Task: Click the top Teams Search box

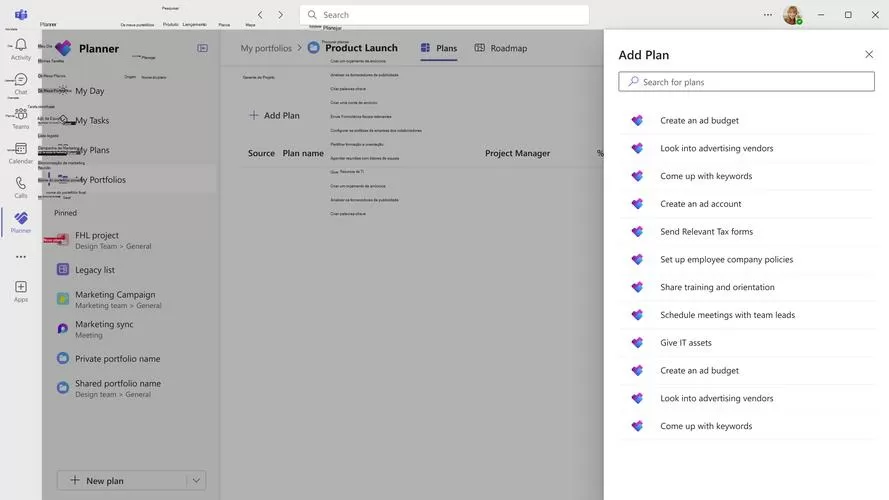Action: point(444,15)
